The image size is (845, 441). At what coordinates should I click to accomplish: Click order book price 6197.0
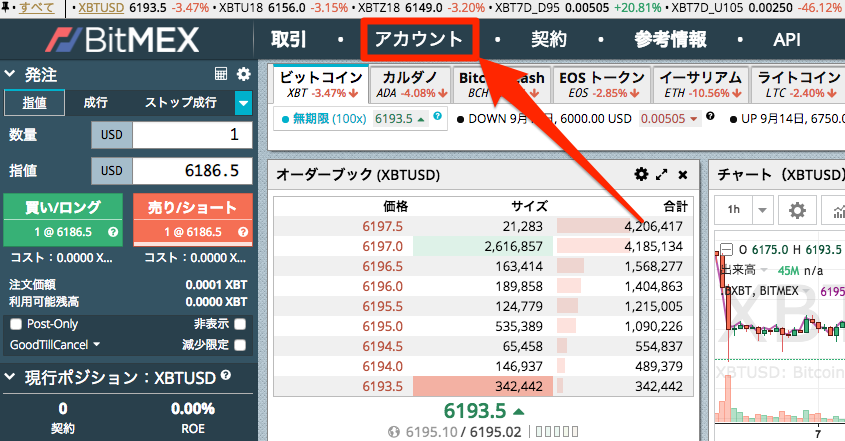382,246
